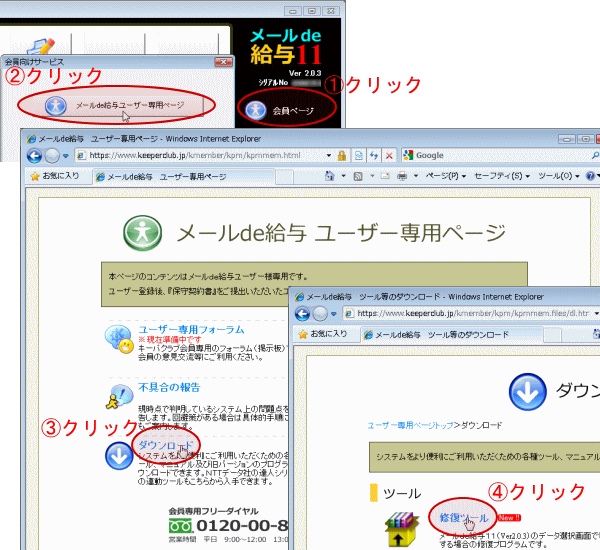
Task: Expand the address bar history dropdown for kpmmem.html
Action: (328, 156)
